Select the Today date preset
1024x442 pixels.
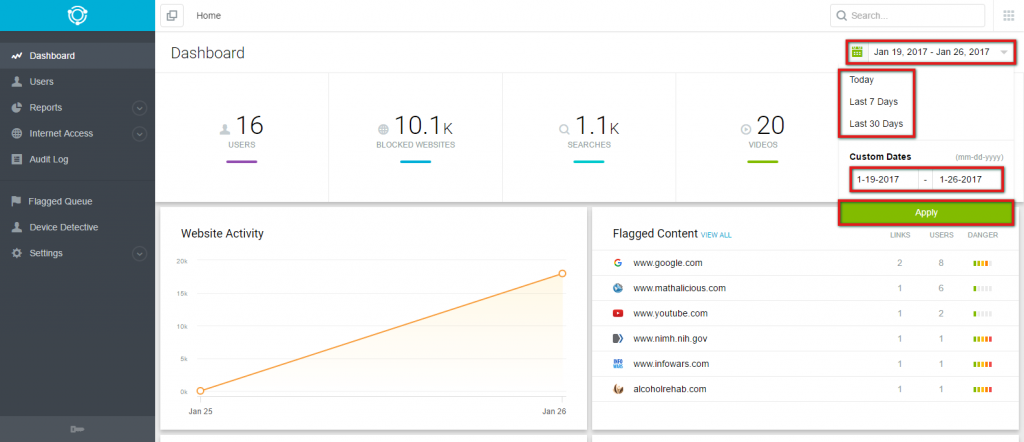pos(861,80)
